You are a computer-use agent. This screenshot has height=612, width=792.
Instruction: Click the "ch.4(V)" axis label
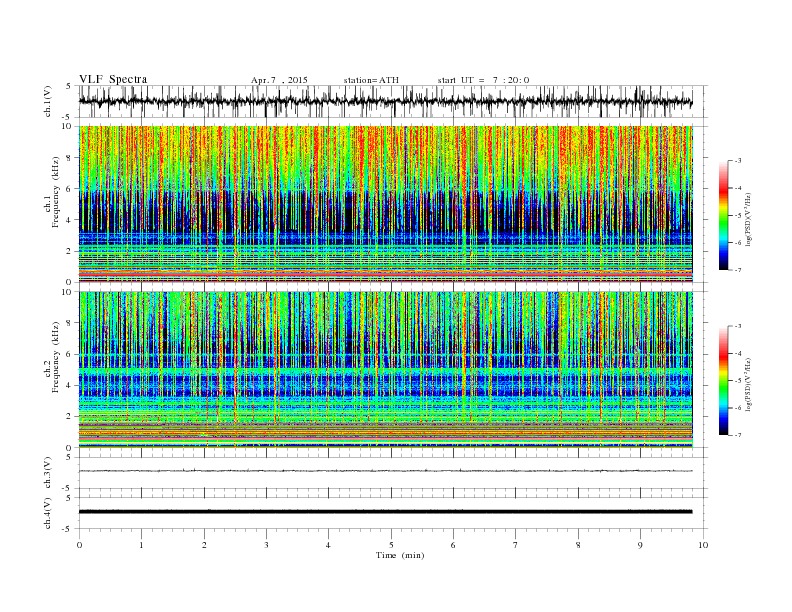(x=47, y=513)
